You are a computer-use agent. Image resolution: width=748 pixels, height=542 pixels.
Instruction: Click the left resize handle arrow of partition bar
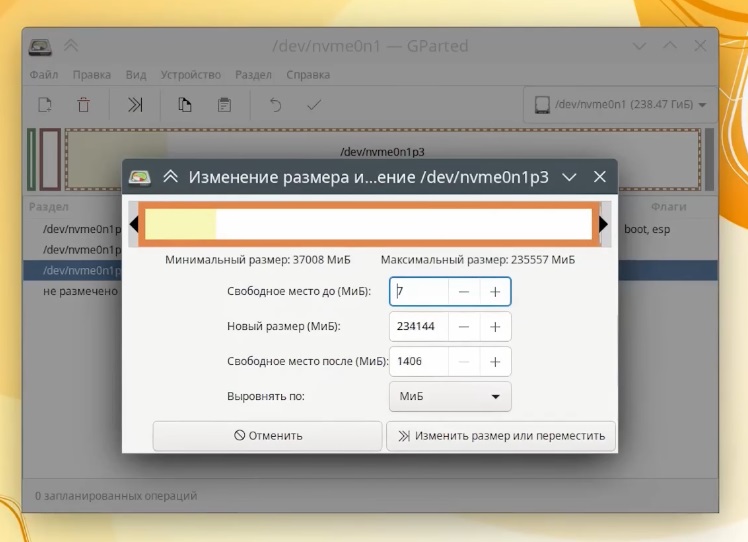point(134,224)
